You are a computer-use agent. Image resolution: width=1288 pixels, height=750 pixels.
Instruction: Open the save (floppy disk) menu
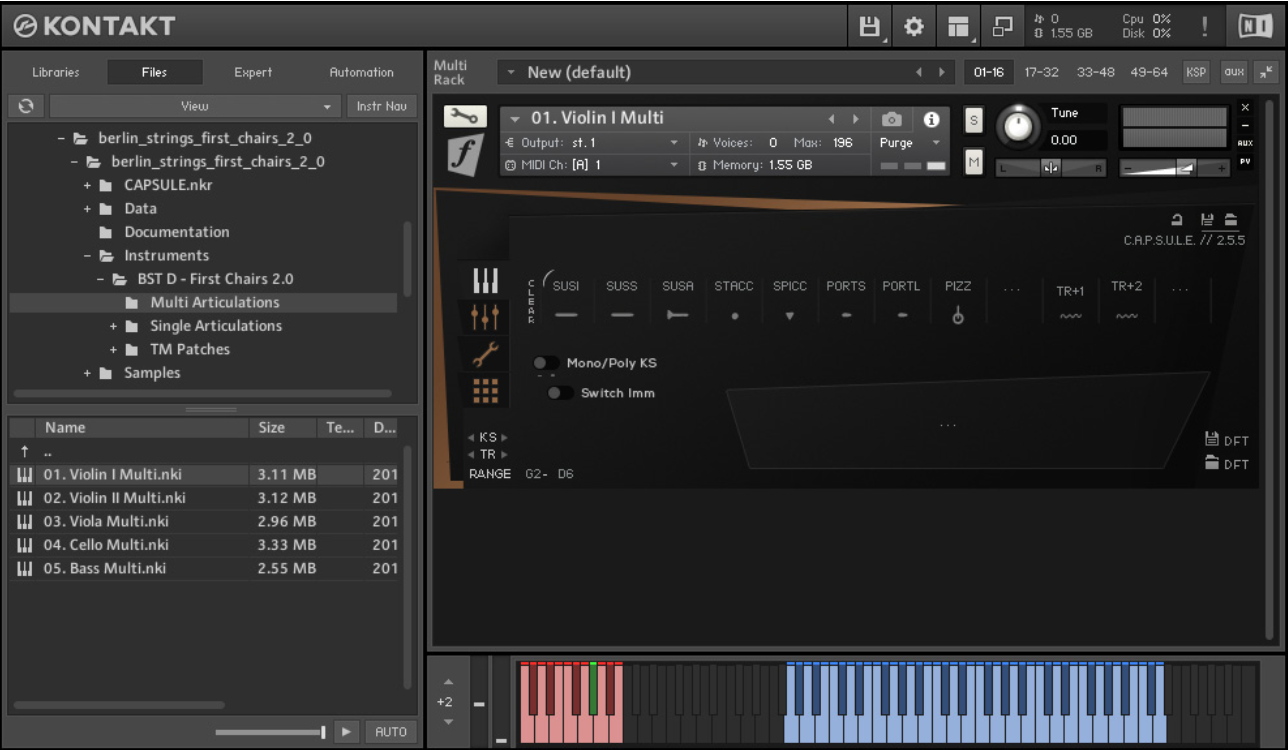[x=870, y=27]
